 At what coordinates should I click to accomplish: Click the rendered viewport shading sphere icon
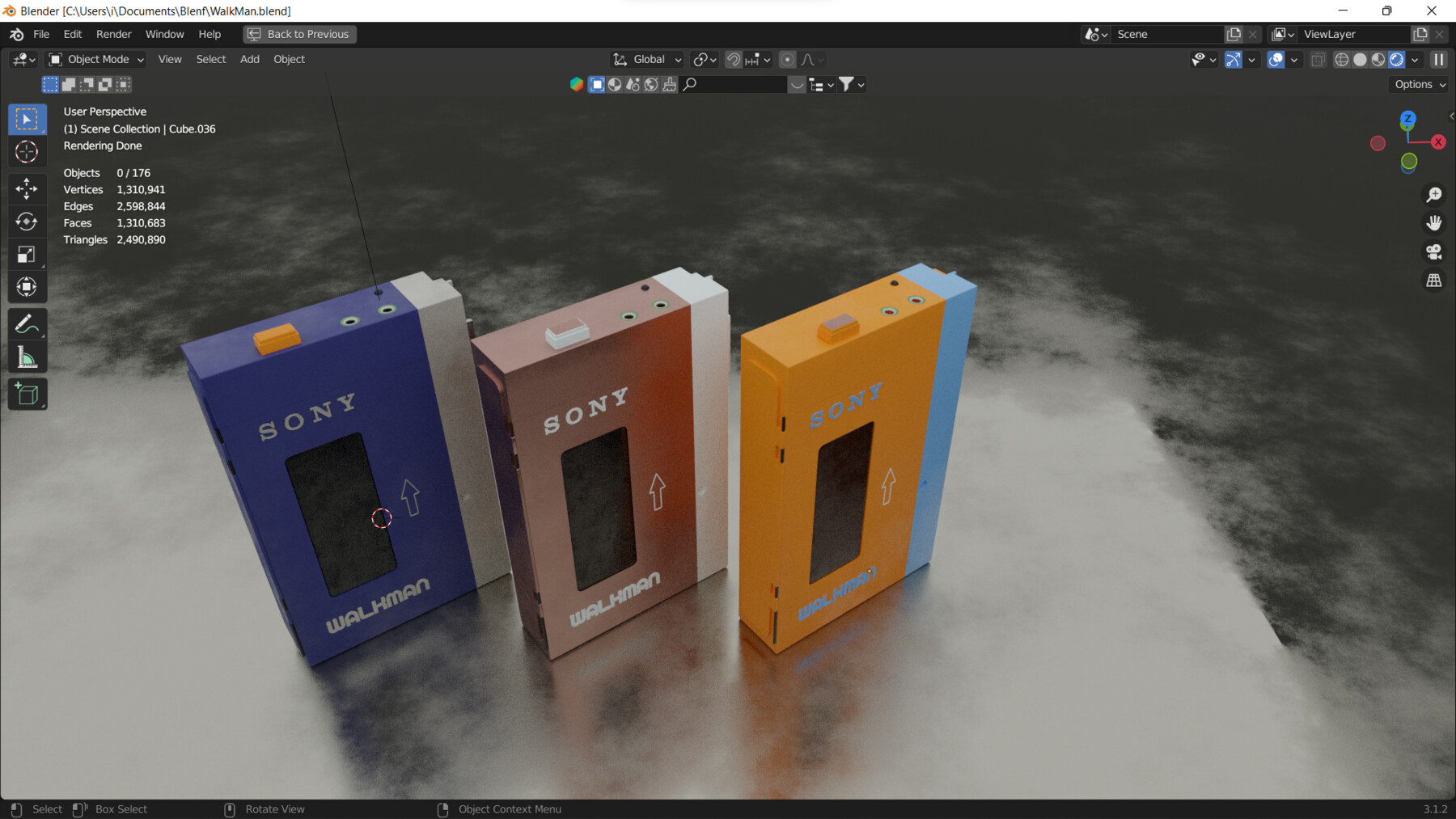coord(1396,59)
